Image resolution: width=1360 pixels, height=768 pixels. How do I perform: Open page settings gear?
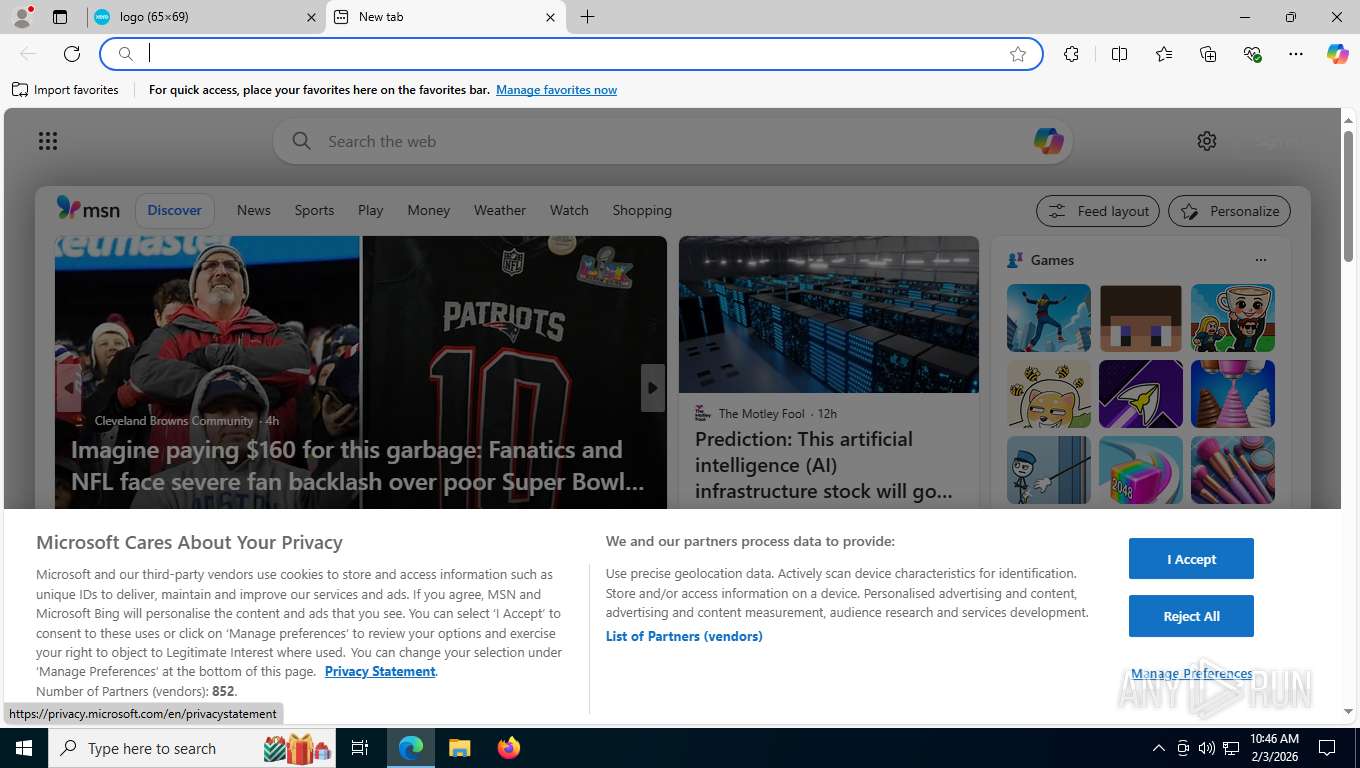1207,141
